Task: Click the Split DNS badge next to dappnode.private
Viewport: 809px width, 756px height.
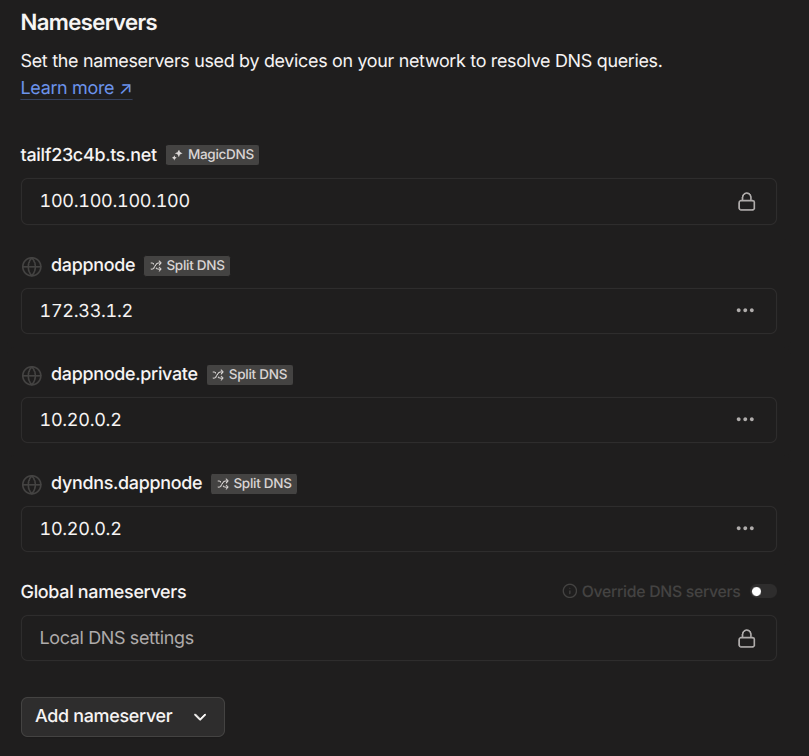Action: (x=250, y=375)
